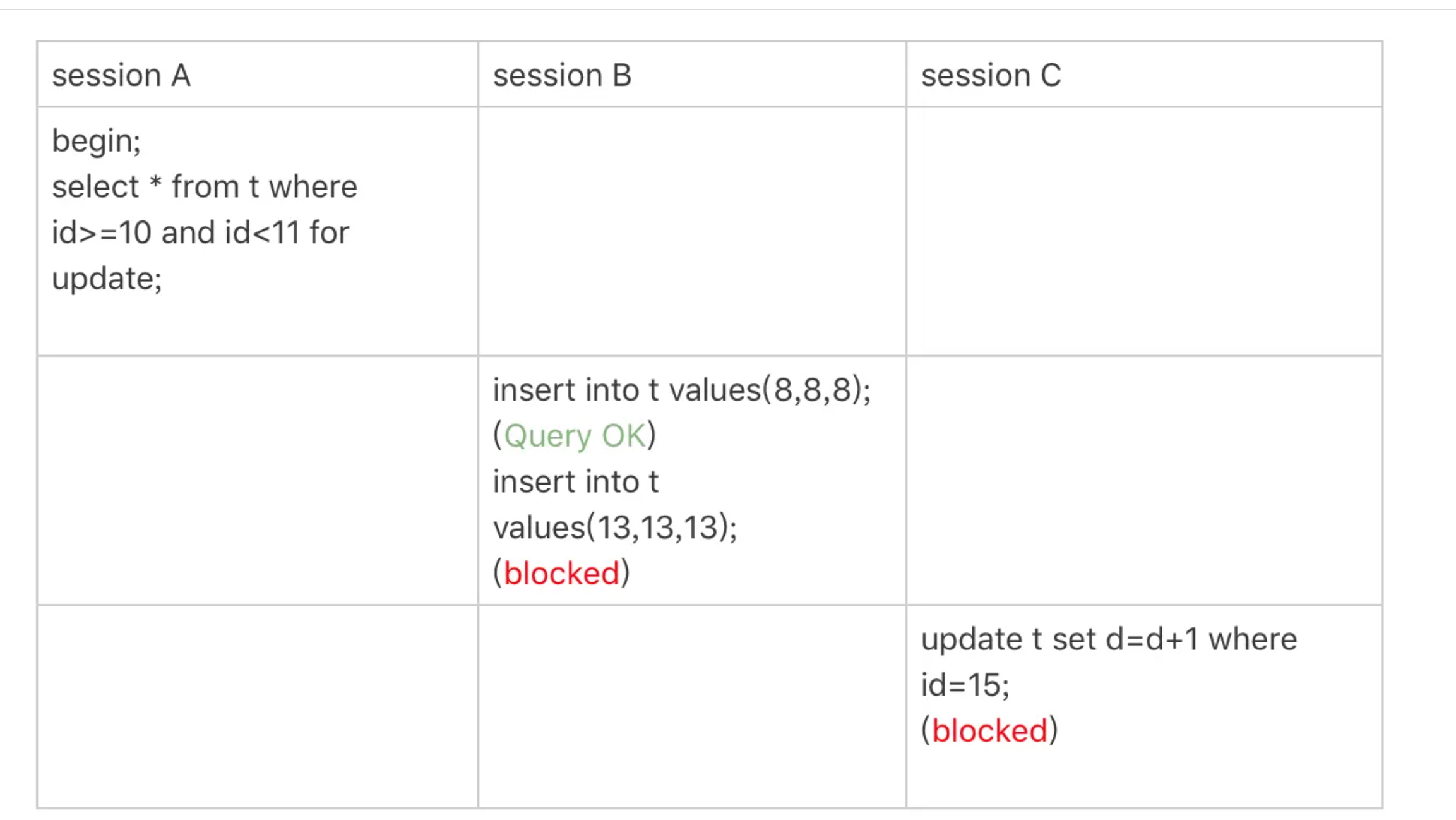Click the "select * from t where" line
Viewport: 1456px width, 820px height.
point(205,187)
